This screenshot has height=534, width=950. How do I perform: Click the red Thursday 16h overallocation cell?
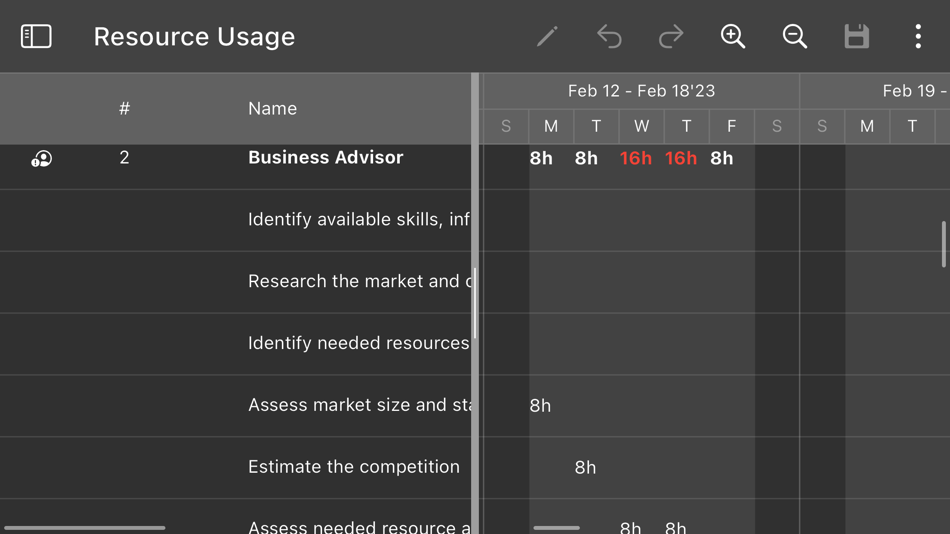(680, 158)
